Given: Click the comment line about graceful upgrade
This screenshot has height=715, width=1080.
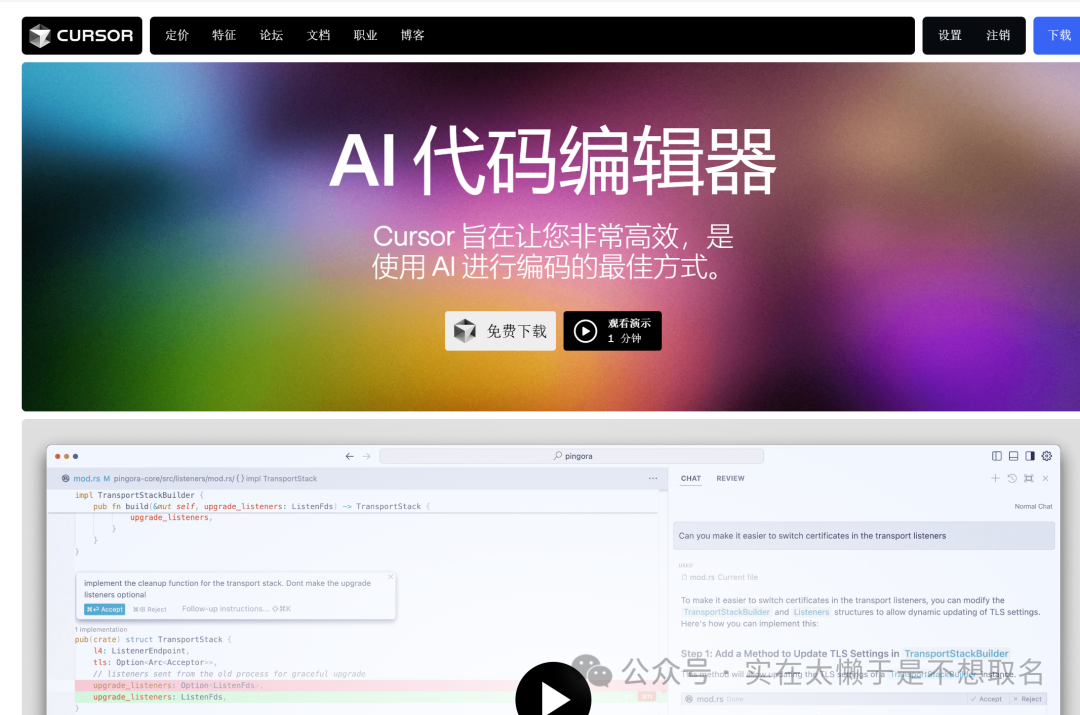Looking at the screenshot, I should pyautogui.click(x=229, y=674).
